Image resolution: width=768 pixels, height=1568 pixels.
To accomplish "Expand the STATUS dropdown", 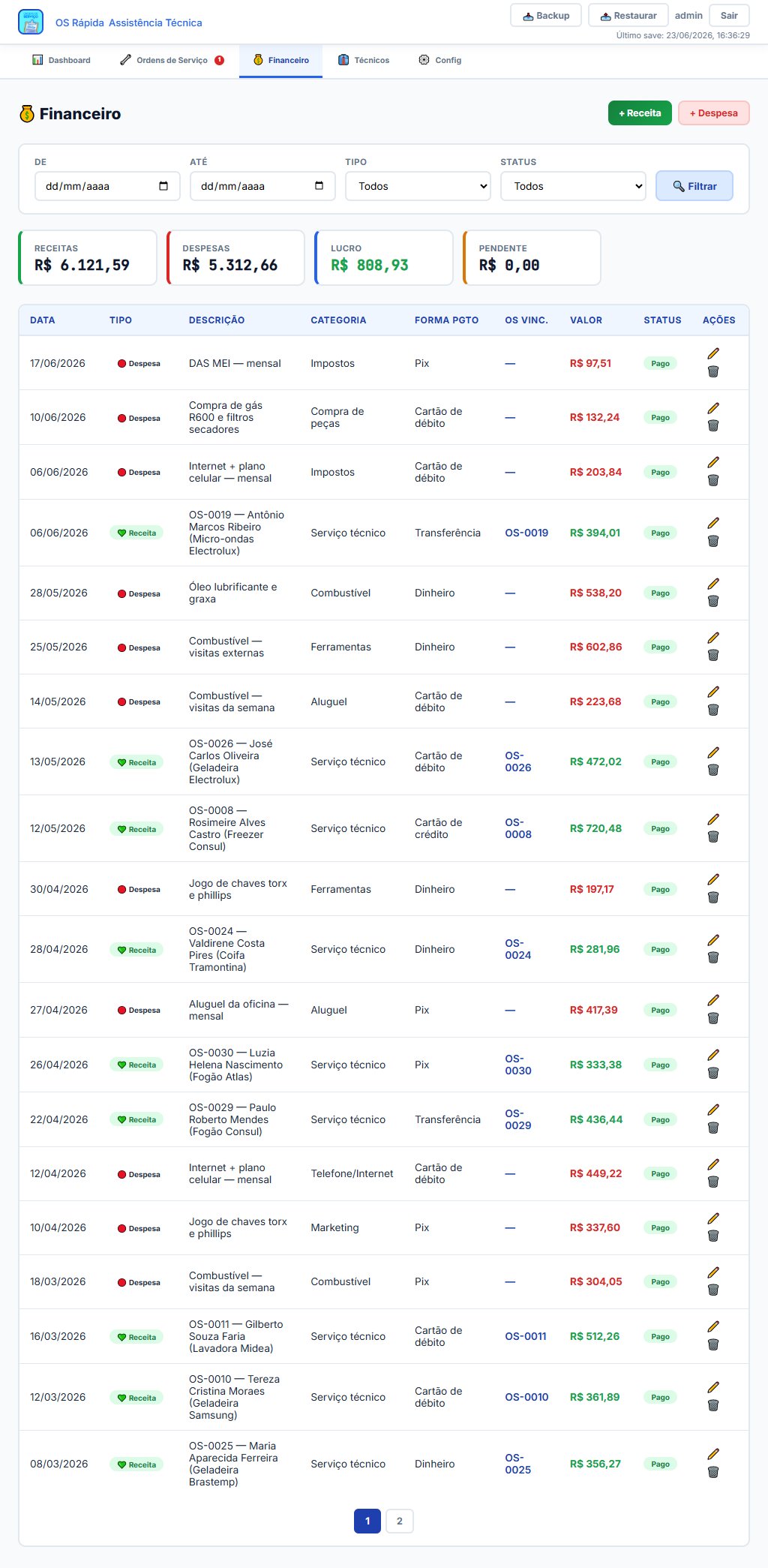I will coord(573,186).
